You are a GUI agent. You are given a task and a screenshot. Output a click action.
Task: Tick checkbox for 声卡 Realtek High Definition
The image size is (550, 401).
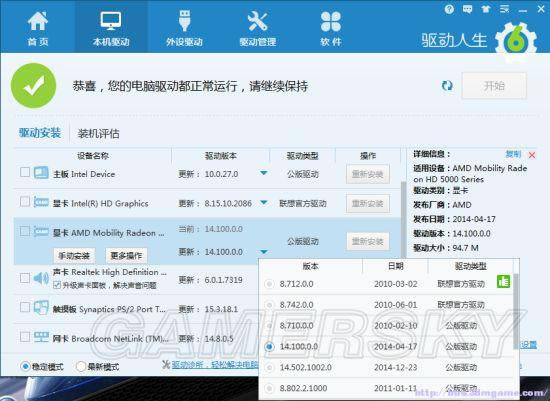point(25,278)
